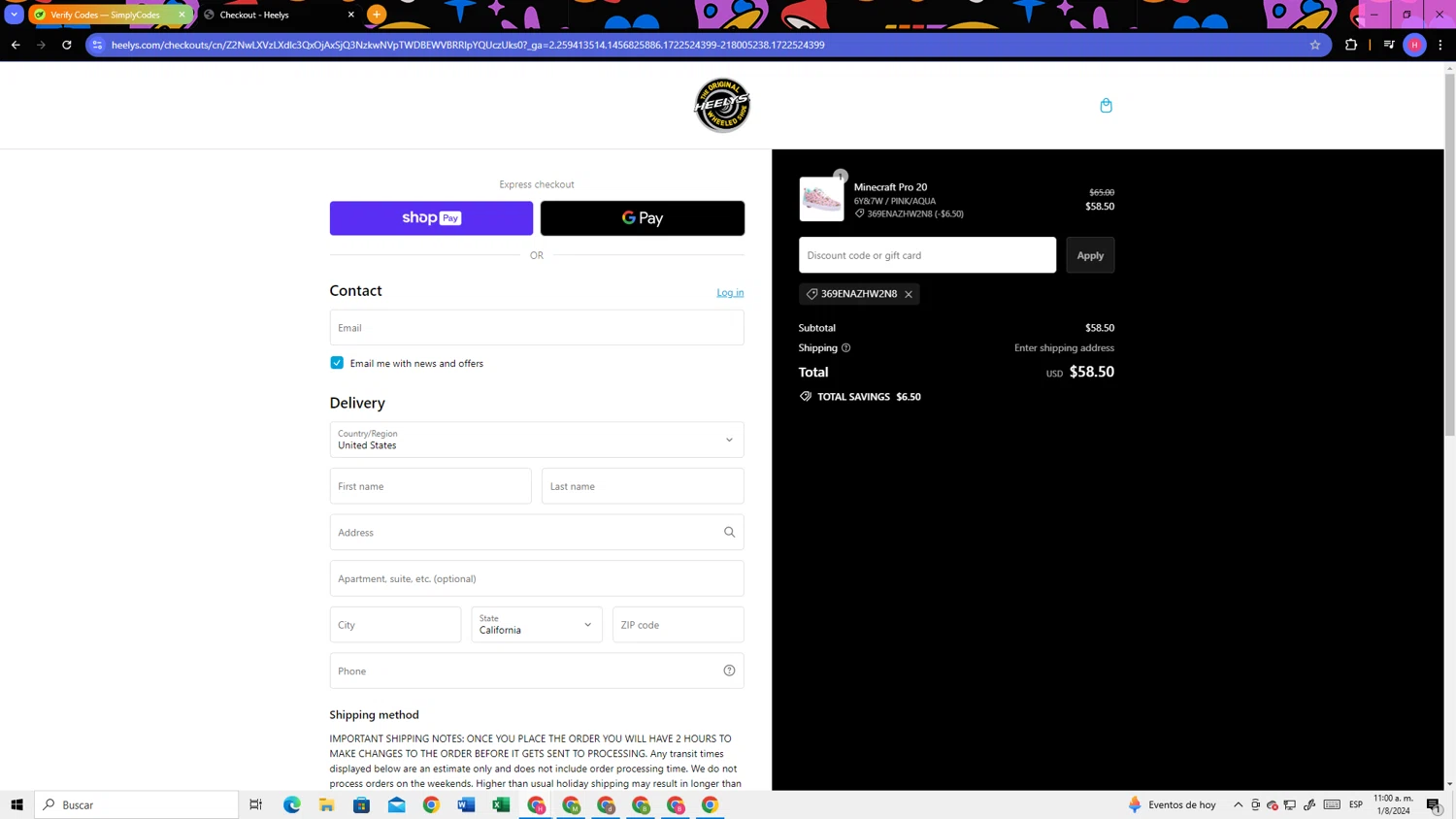This screenshot has height=819, width=1456.
Task: Go back to the previous page
Action: click(x=16, y=45)
